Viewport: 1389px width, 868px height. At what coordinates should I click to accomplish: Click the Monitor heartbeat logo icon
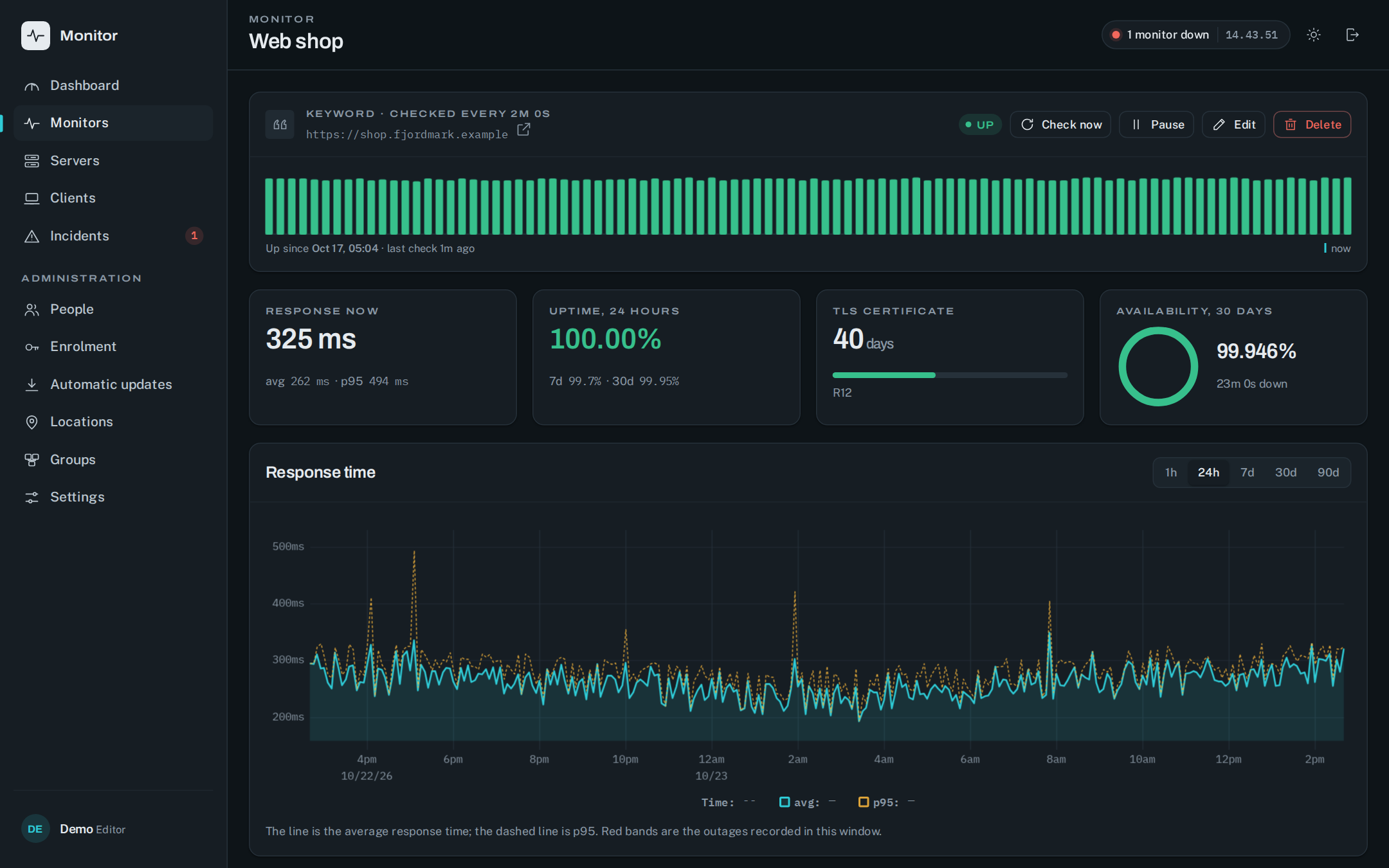pyautogui.click(x=35, y=35)
